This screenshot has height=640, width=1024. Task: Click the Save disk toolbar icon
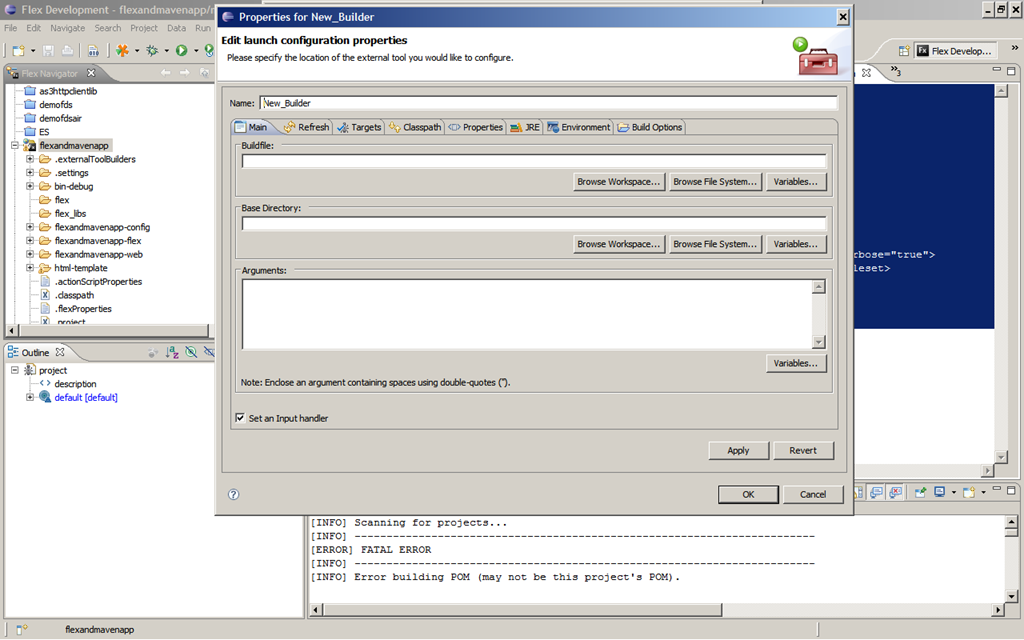coord(48,50)
